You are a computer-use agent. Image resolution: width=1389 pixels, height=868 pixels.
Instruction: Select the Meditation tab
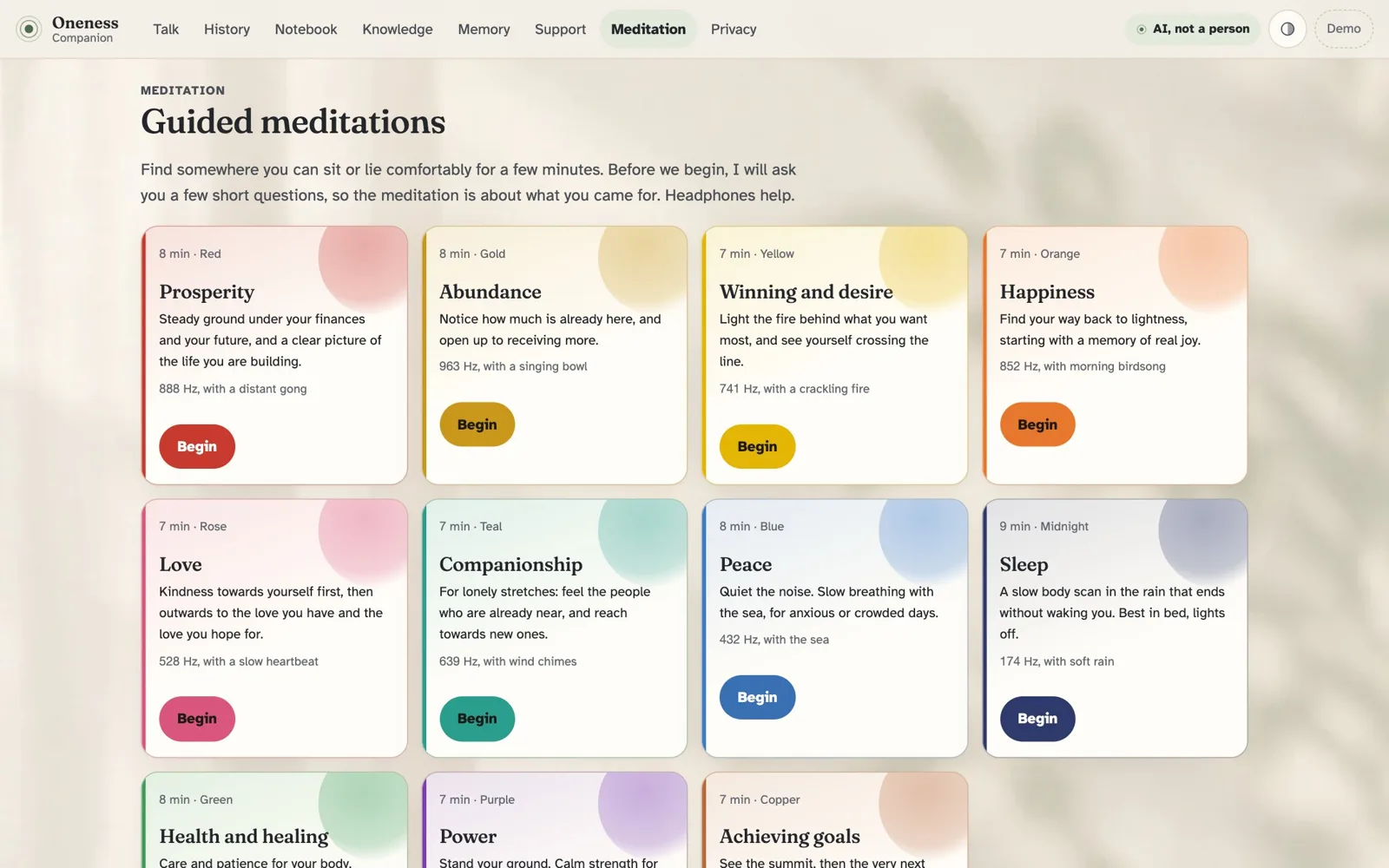(648, 30)
